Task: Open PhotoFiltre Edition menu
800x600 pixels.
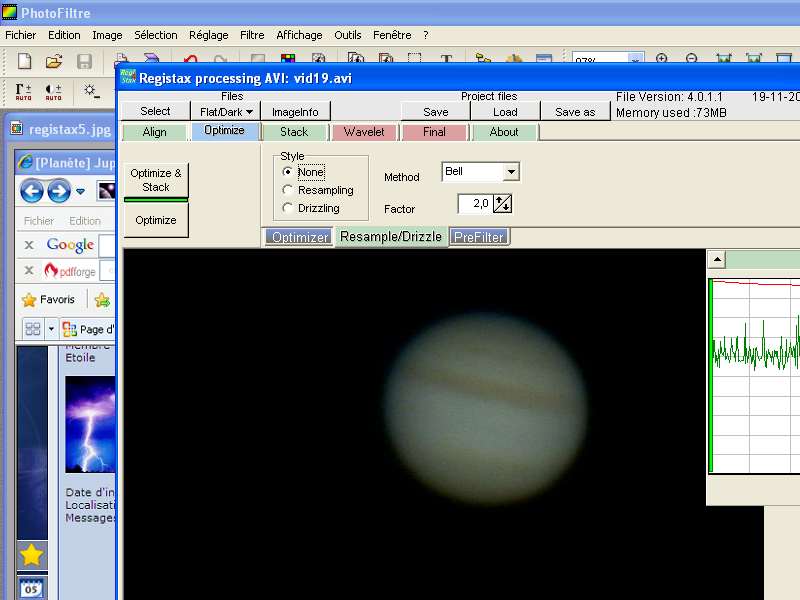Action: pos(64,35)
